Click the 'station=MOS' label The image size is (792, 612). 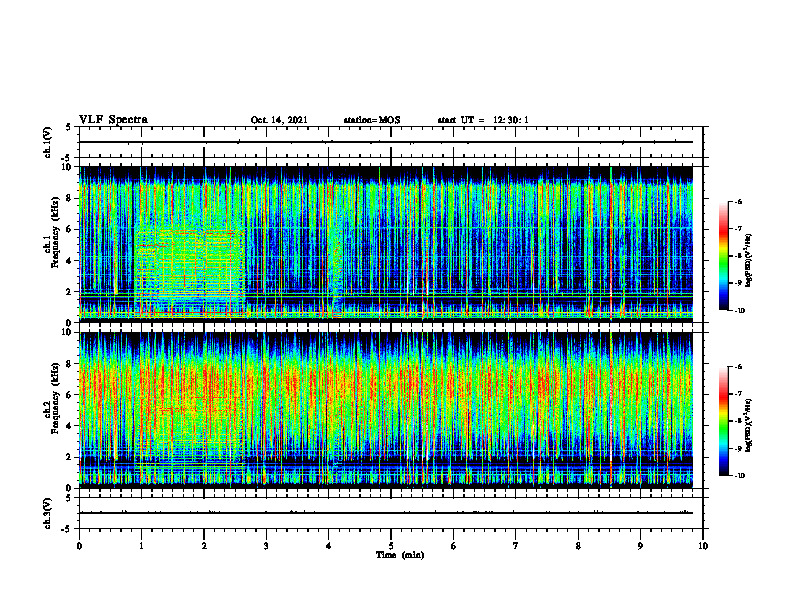tap(372, 120)
